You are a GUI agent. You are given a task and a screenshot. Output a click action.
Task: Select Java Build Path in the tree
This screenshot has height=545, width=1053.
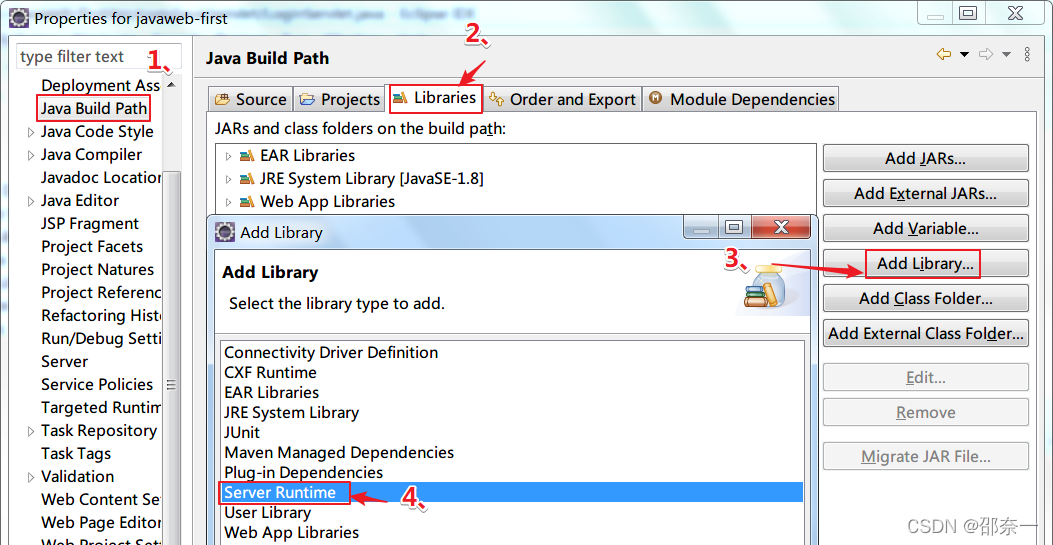[93, 108]
